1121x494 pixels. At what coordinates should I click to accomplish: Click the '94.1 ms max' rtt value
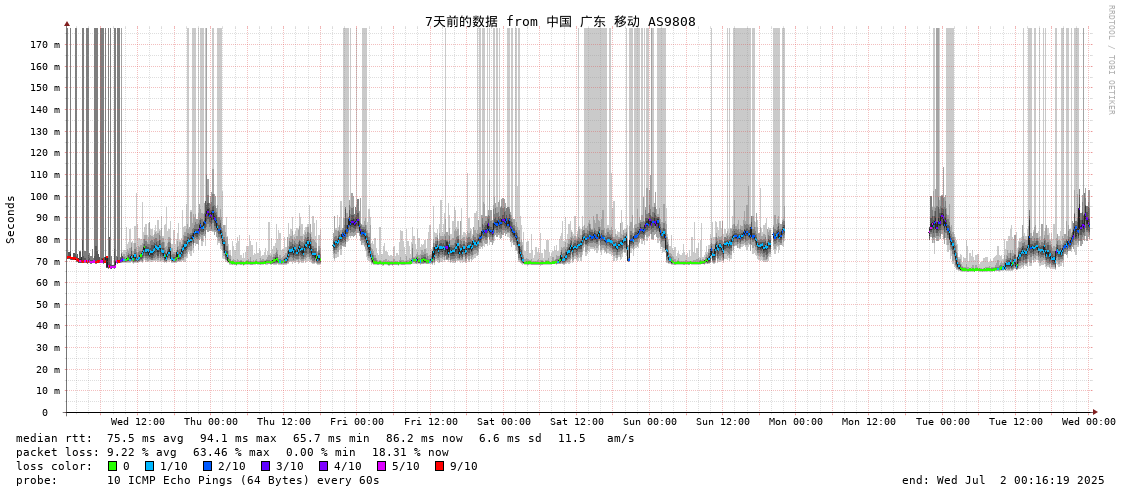tap(238, 438)
